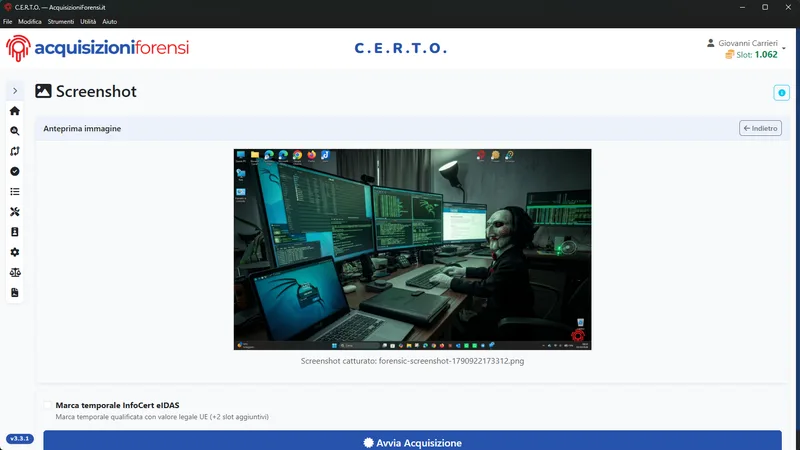Click the 'Marca temporale qualificata' description text
800x450 pixels.
click(162, 417)
